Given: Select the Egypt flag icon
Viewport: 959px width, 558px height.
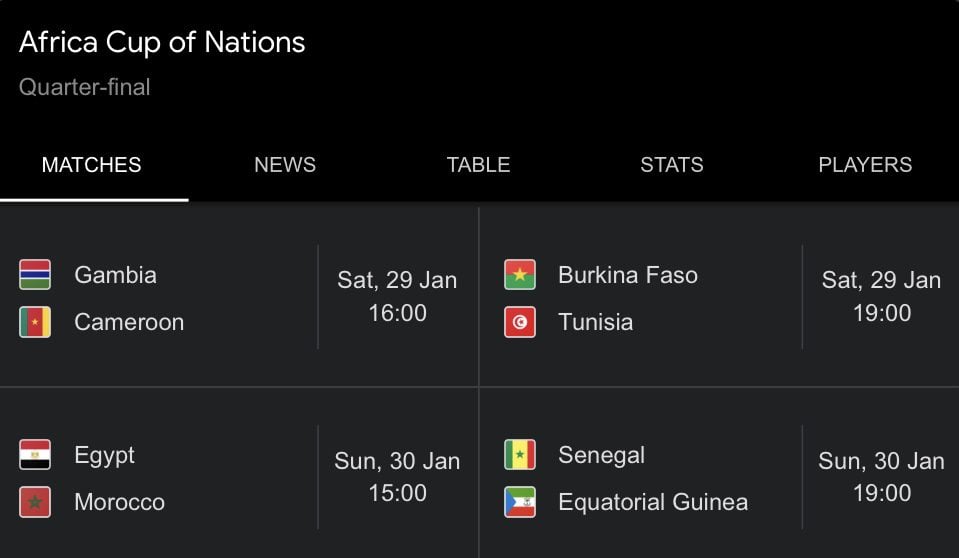Looking at the screenshot, I should [35, 455].
